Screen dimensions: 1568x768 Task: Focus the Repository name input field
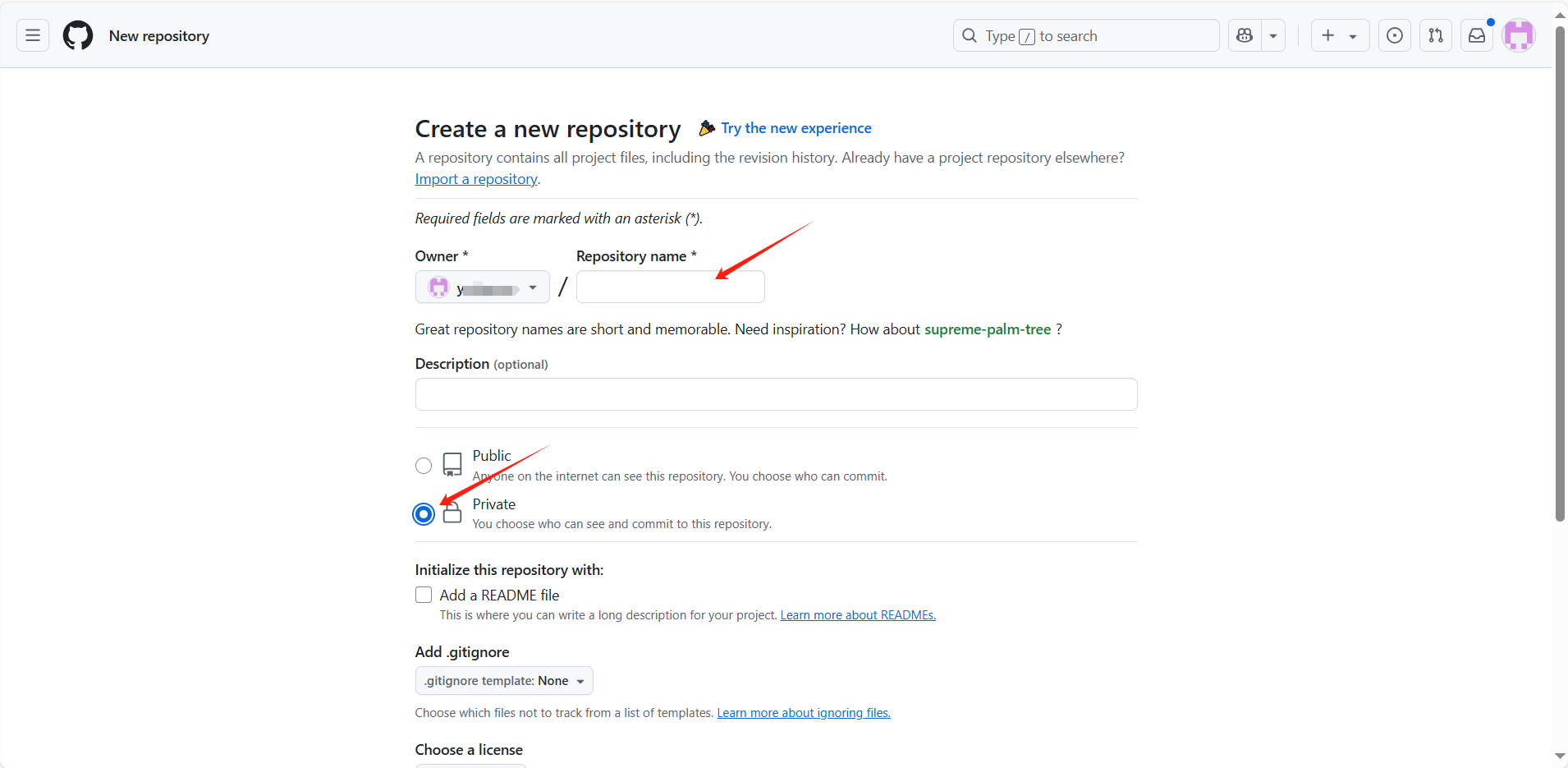pos(670,287)
